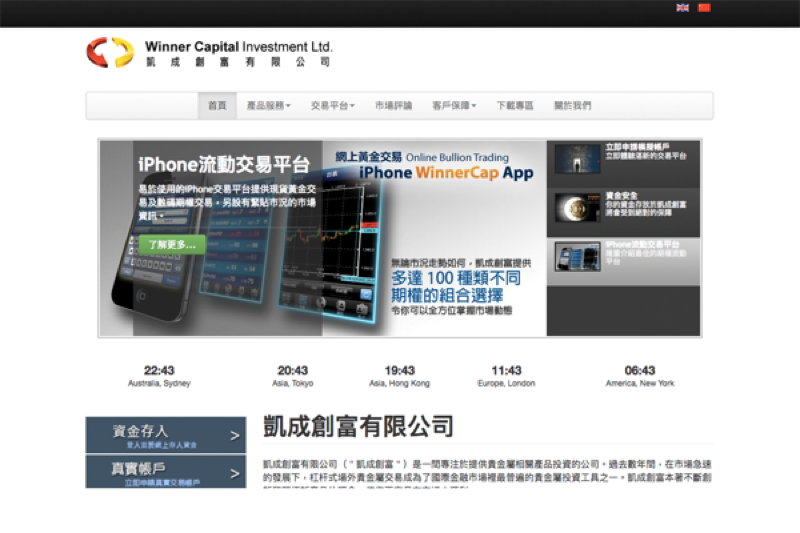Click the 真實帳戶 sidebar button
The width and height of the screenshot is (800, 533).
click(166, 472)
